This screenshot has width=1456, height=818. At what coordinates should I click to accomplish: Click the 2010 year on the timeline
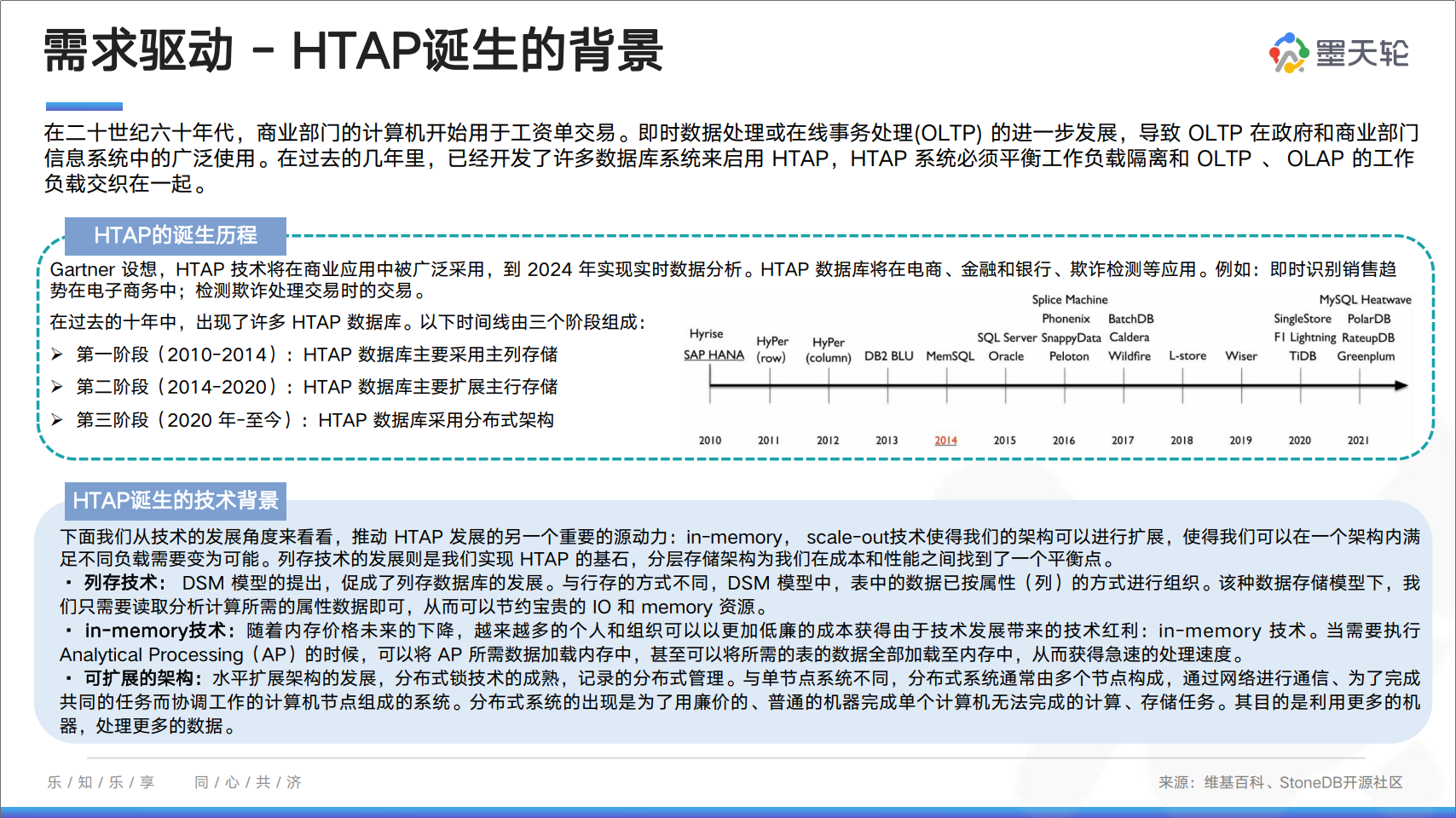710,441
